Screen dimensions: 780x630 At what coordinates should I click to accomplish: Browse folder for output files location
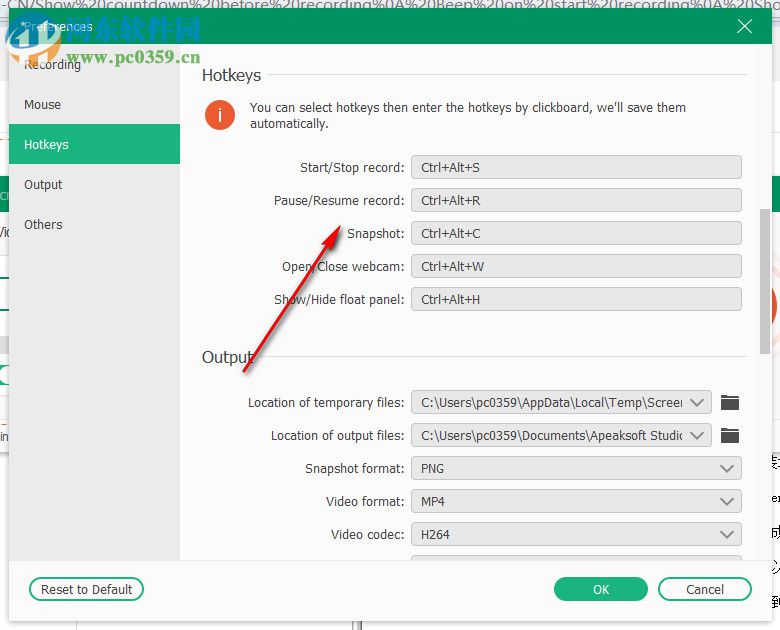(x=730, y=435)
